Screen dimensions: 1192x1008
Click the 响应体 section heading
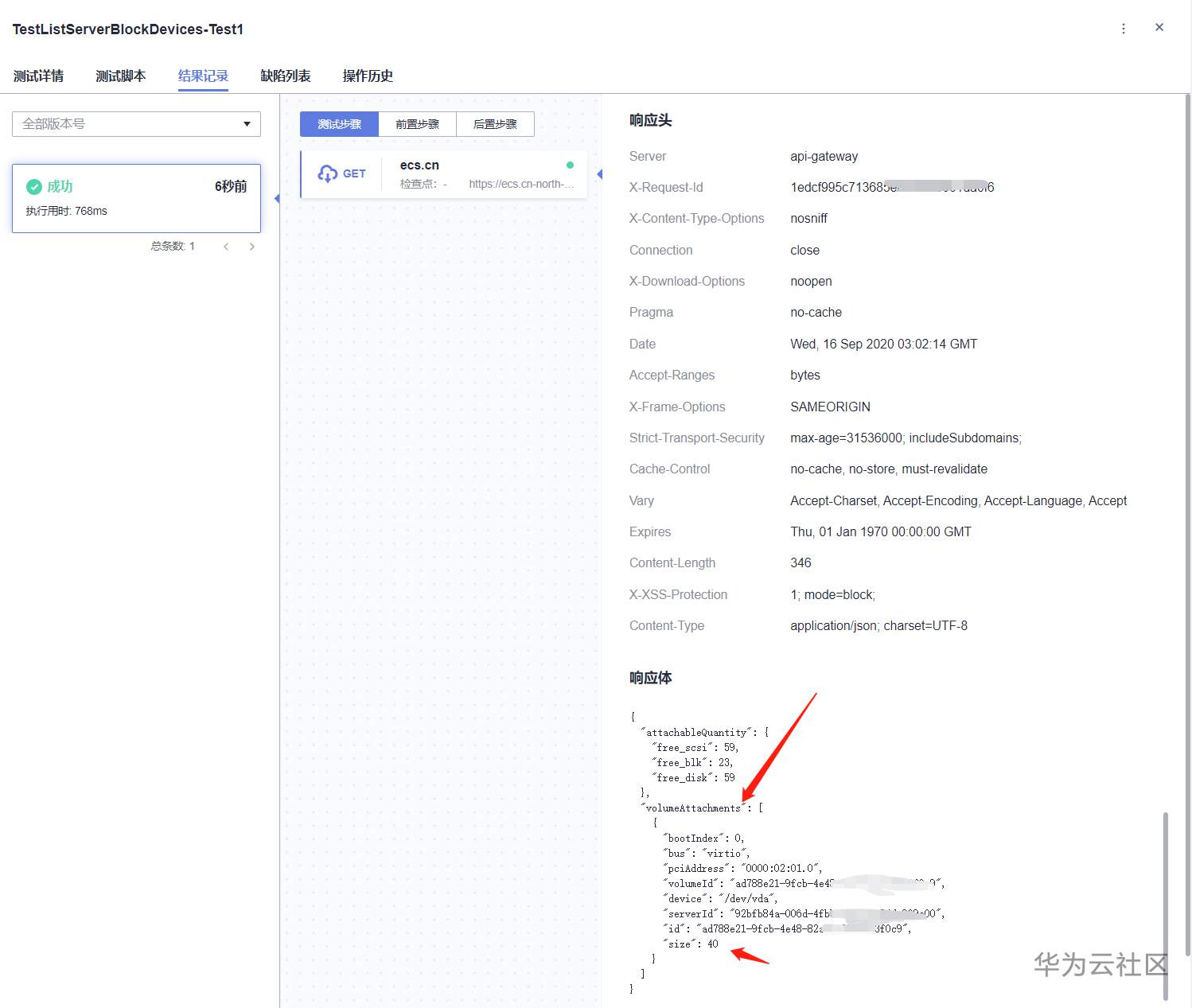[650, 678]
